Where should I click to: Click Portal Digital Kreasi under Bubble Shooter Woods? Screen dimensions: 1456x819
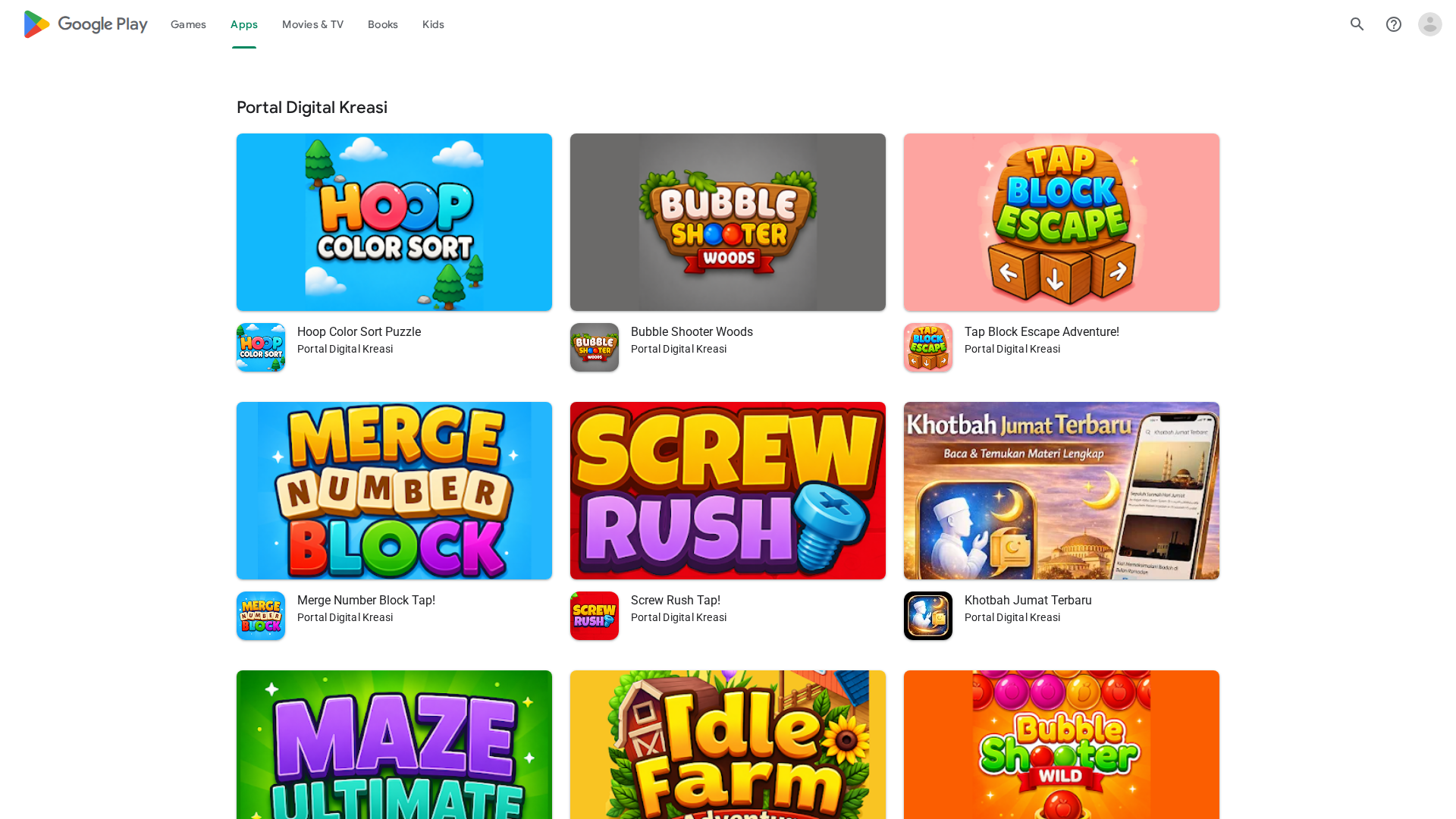(678, 349)
